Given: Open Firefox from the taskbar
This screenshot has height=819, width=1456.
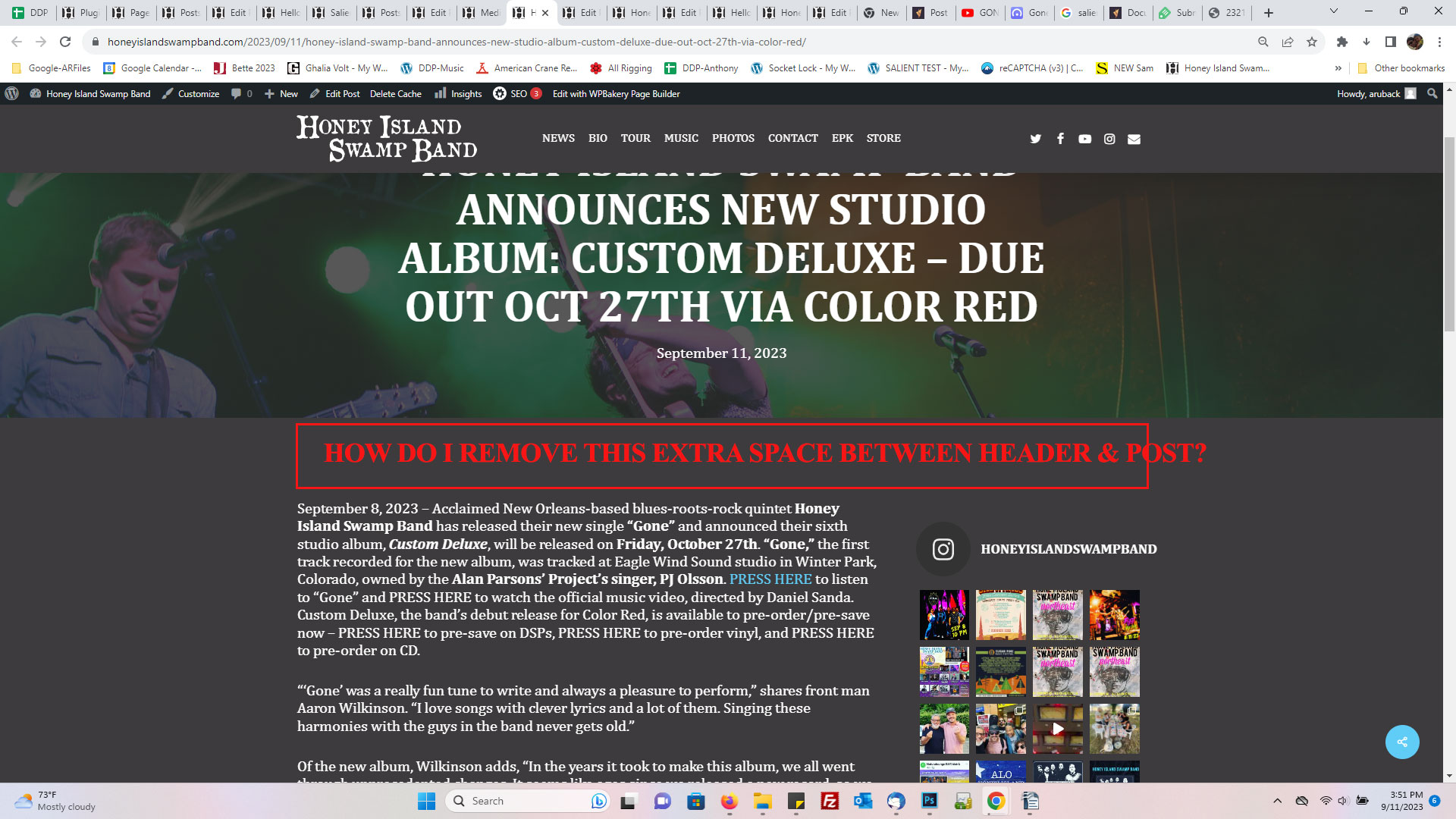Looking at the screenshot, I should pyautogui.click(x=729, y=801).
